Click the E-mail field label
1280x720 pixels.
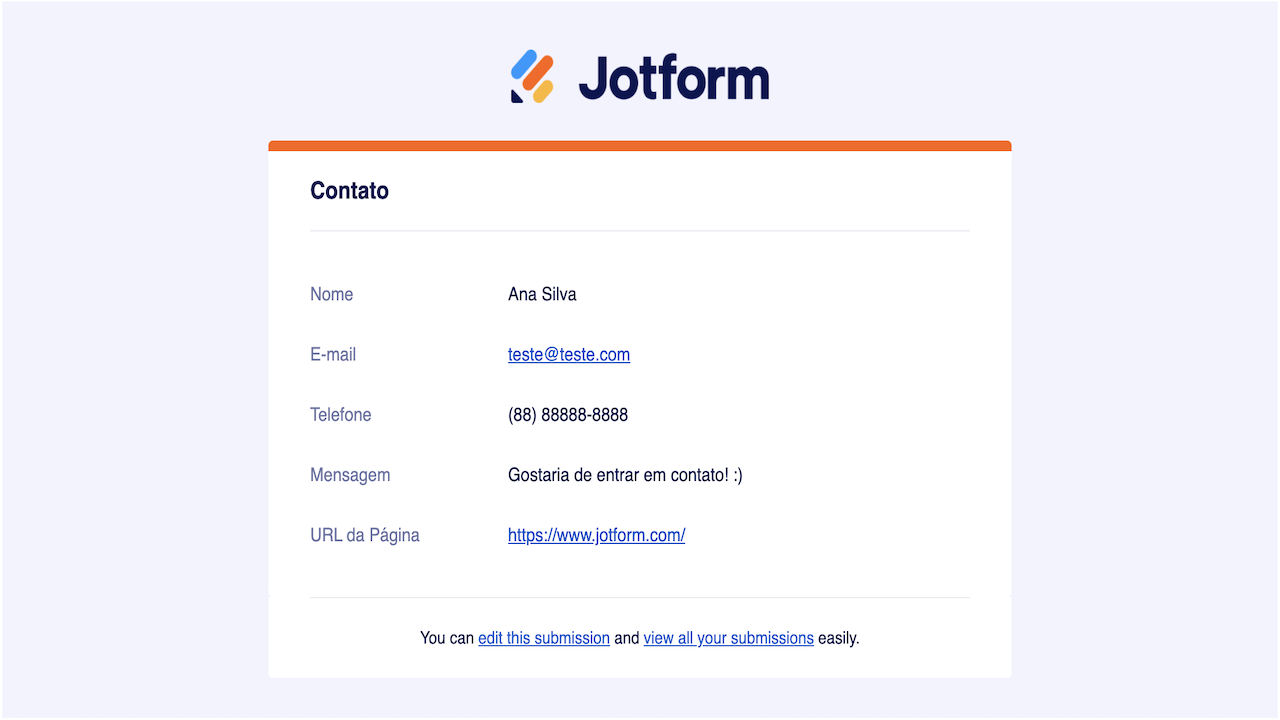click(333, 354)
